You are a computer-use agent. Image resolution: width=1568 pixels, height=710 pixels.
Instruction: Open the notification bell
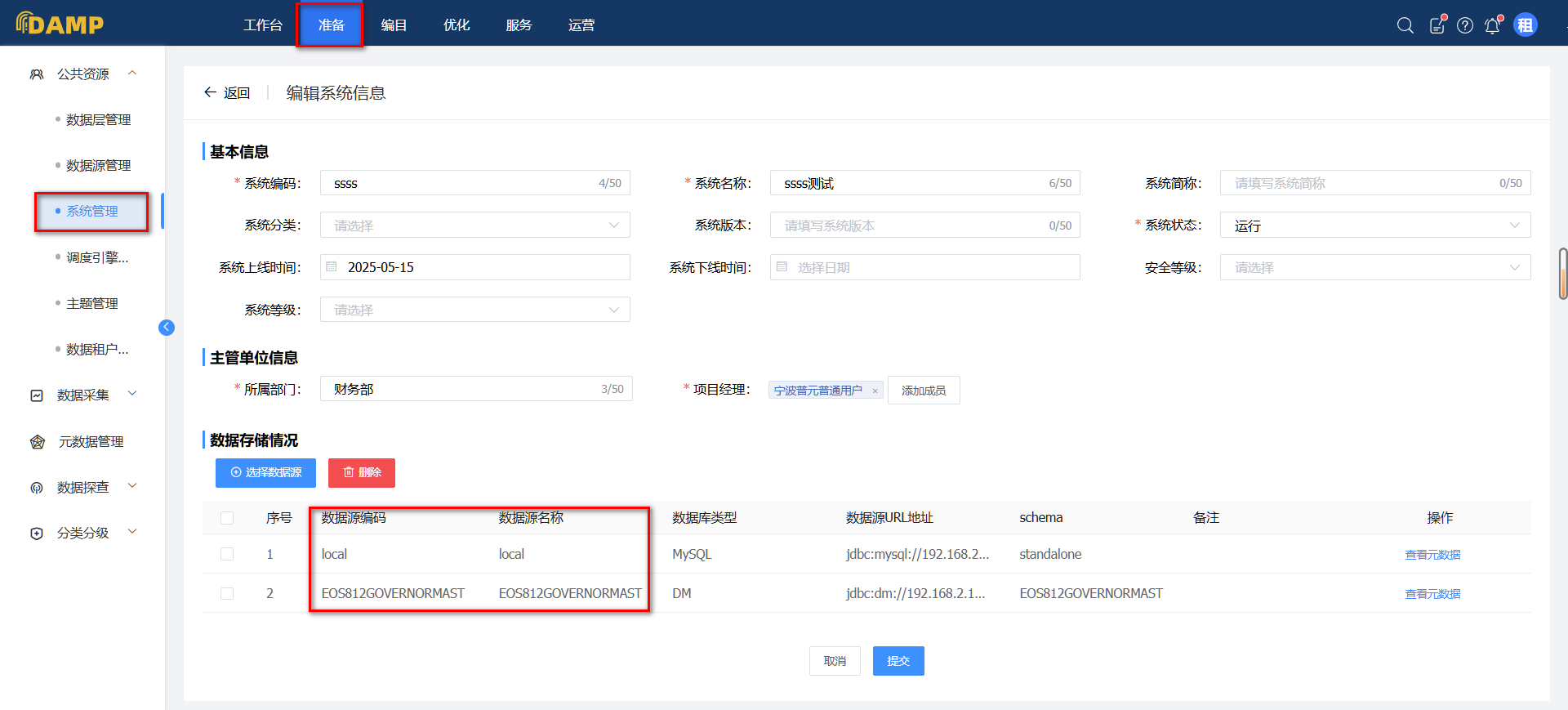1493,25
